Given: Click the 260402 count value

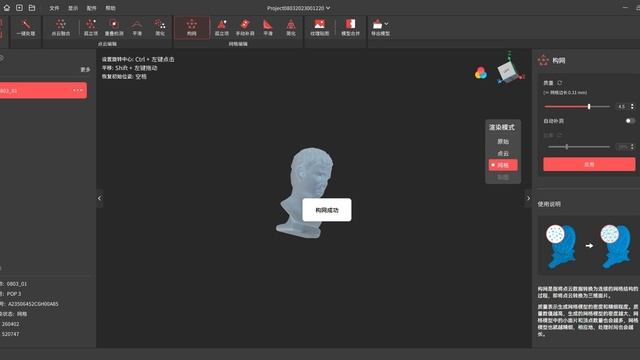Looking at the screenshot, I should coord(11,324).
